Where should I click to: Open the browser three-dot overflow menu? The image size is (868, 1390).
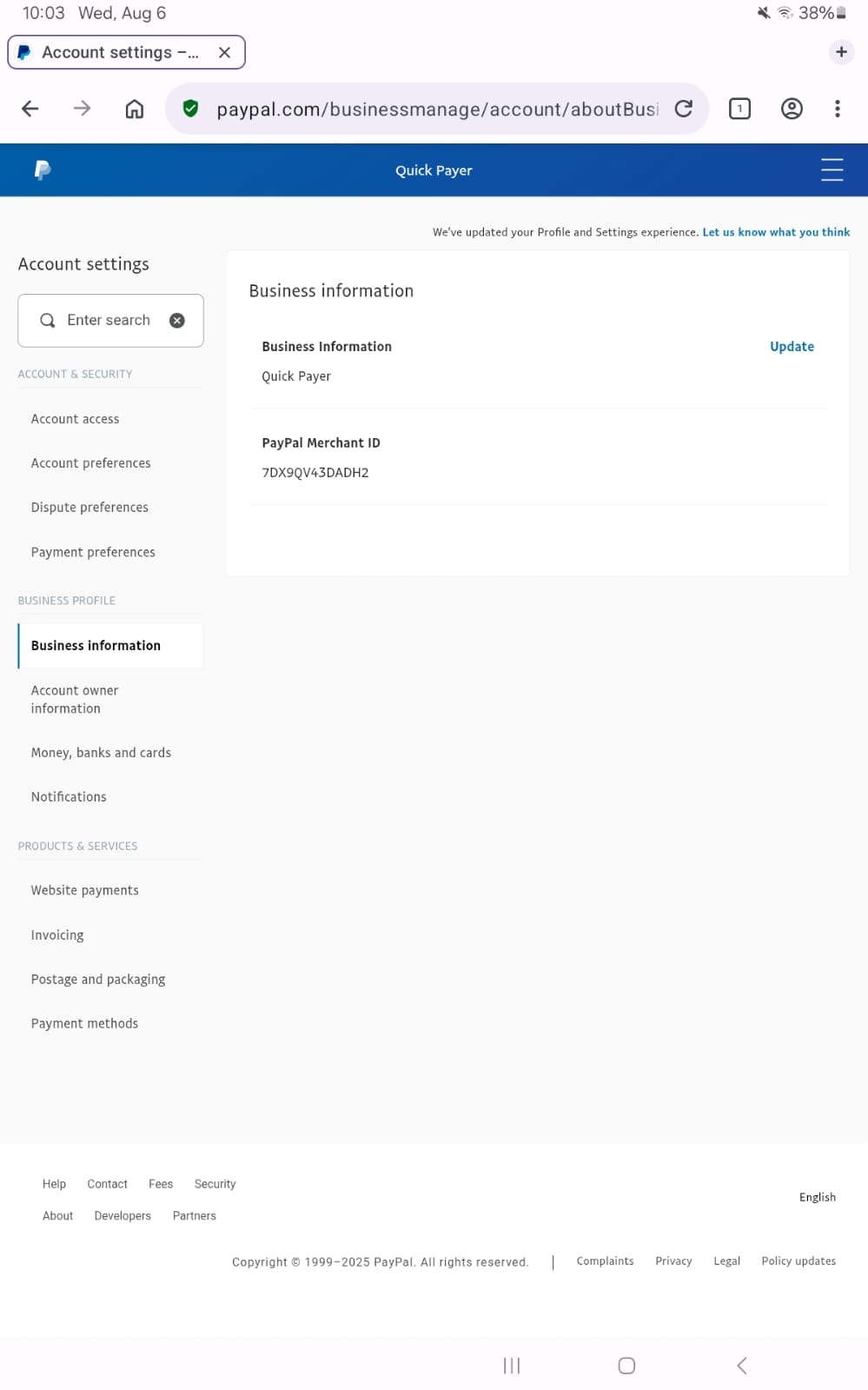837,109
